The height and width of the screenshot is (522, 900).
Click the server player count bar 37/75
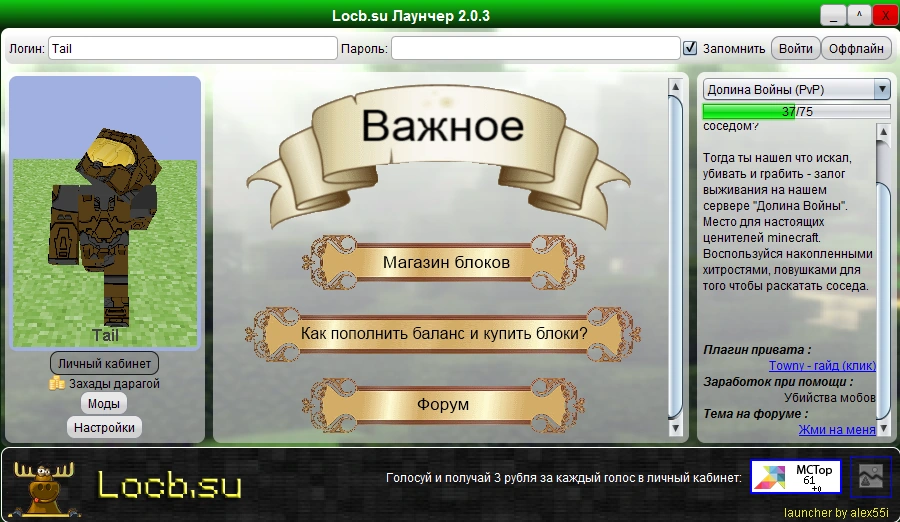(796, 111)
